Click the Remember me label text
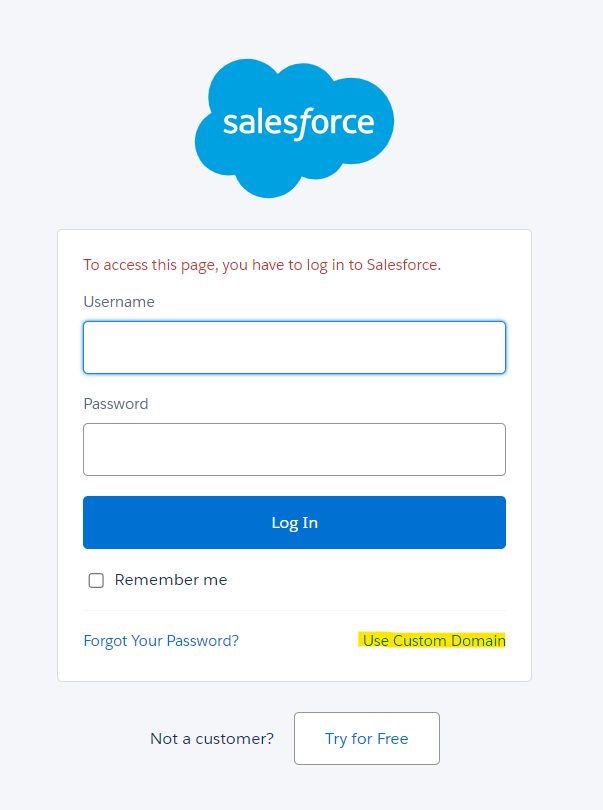 [x=171, y=580]
